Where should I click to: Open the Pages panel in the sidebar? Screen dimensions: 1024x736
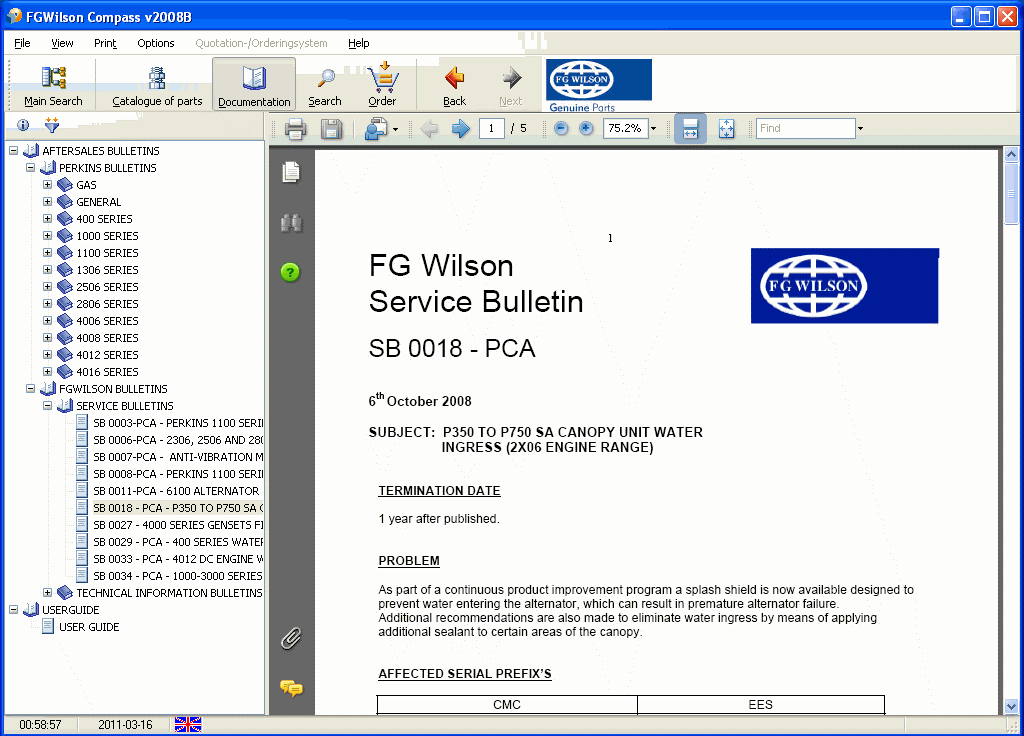(291, 172)
